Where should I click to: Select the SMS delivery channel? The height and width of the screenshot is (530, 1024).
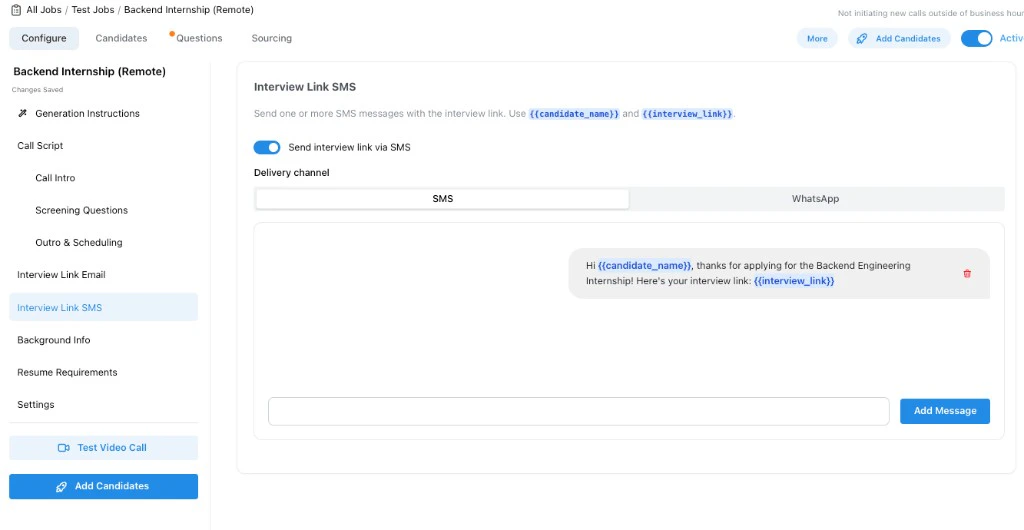[442, 199]
